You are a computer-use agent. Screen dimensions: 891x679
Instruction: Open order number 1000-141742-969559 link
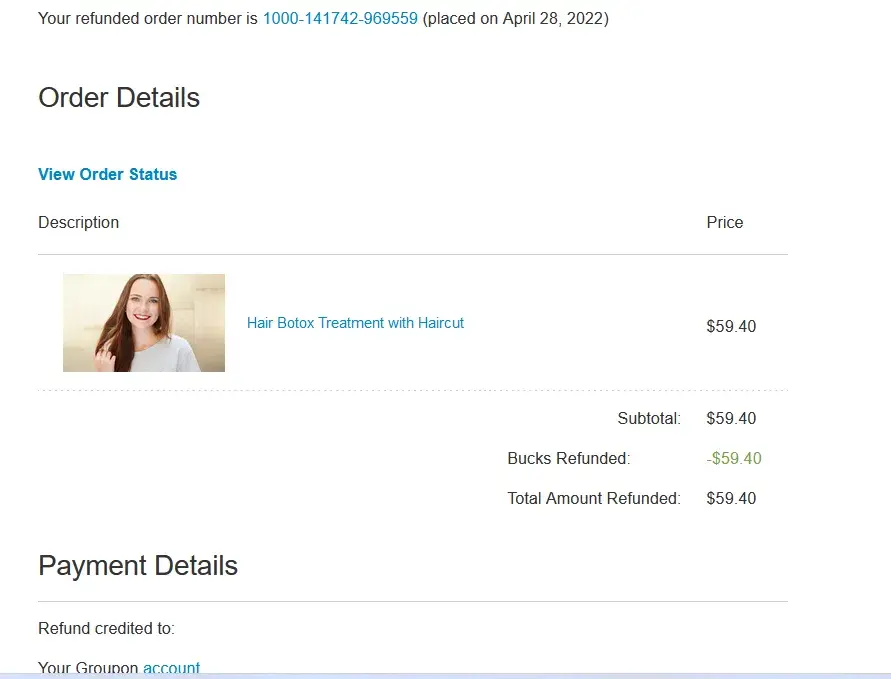pyautogui.click(x=340, y=18)
